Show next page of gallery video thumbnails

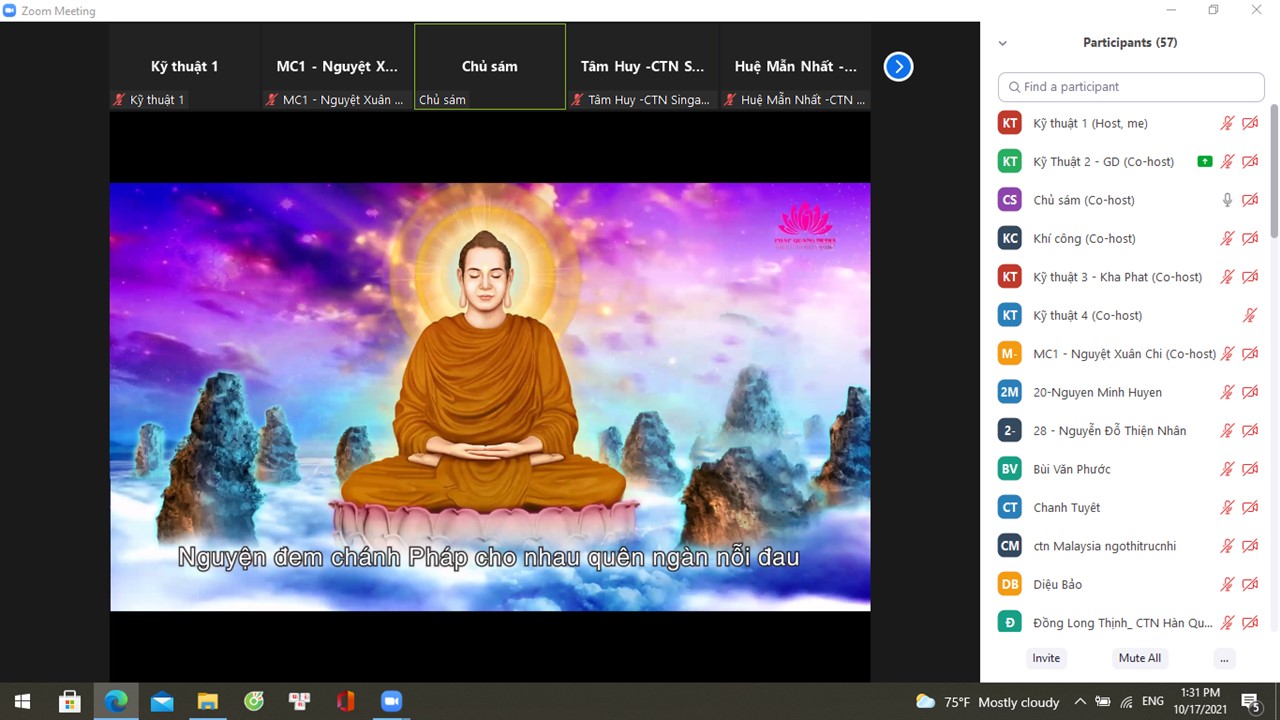click(x=898, y=67)
